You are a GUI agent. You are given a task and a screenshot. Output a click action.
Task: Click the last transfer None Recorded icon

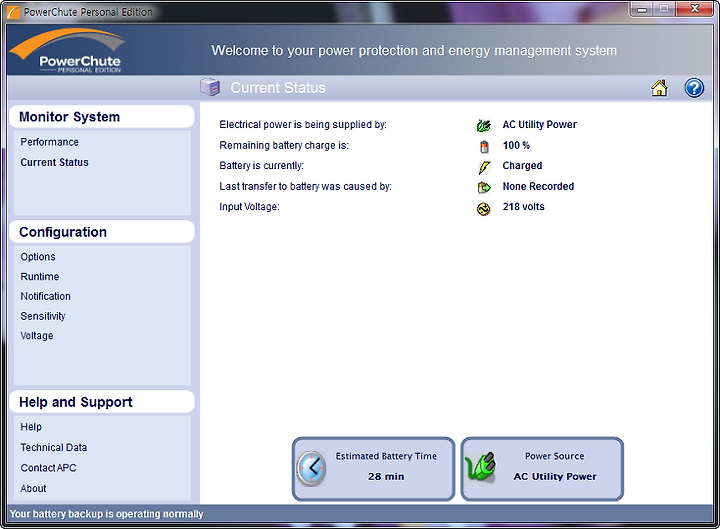pyautogui.click(x=484, y=187)
